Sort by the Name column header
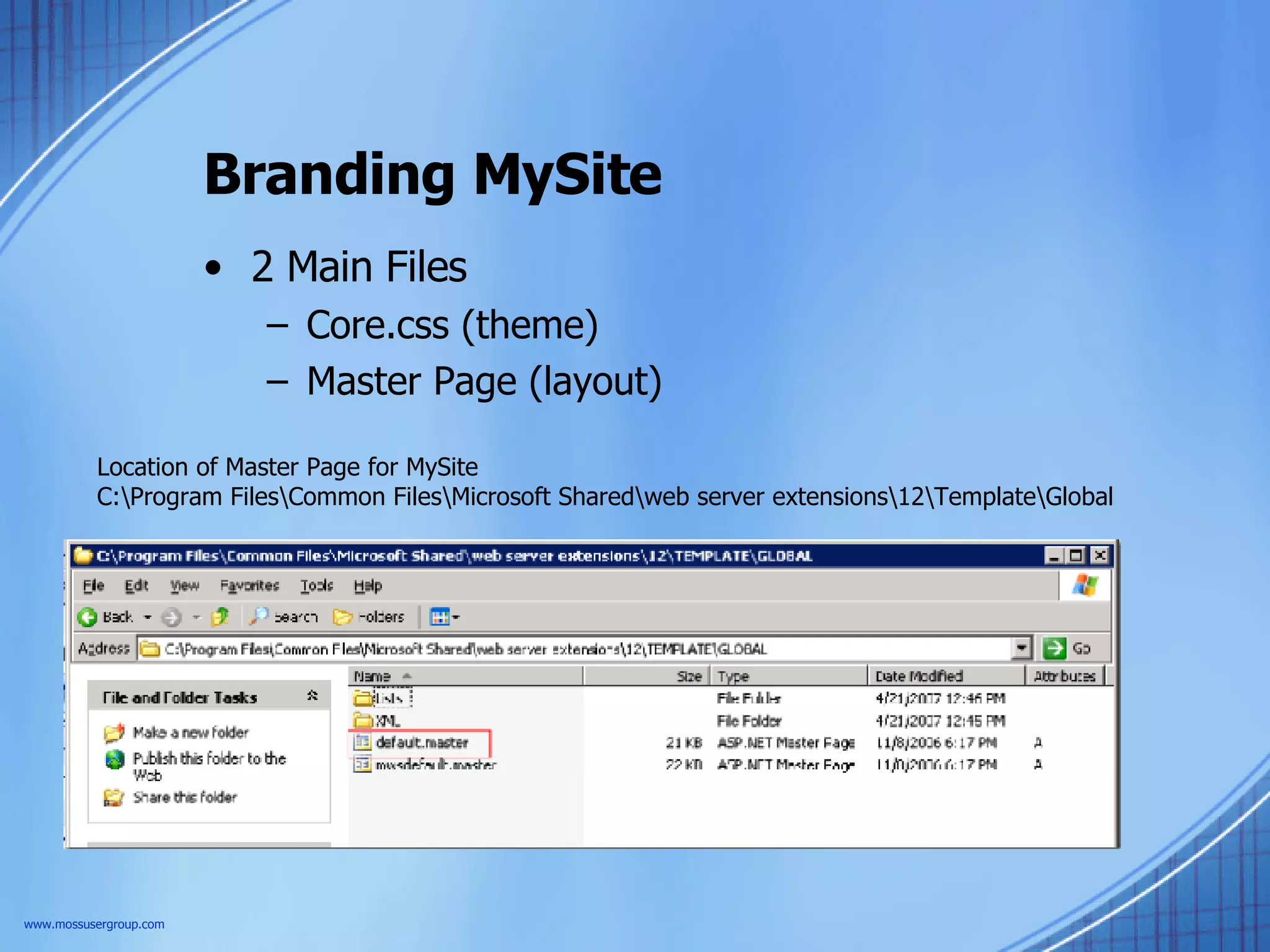The image size is (1270, 952). click(466, 676)
